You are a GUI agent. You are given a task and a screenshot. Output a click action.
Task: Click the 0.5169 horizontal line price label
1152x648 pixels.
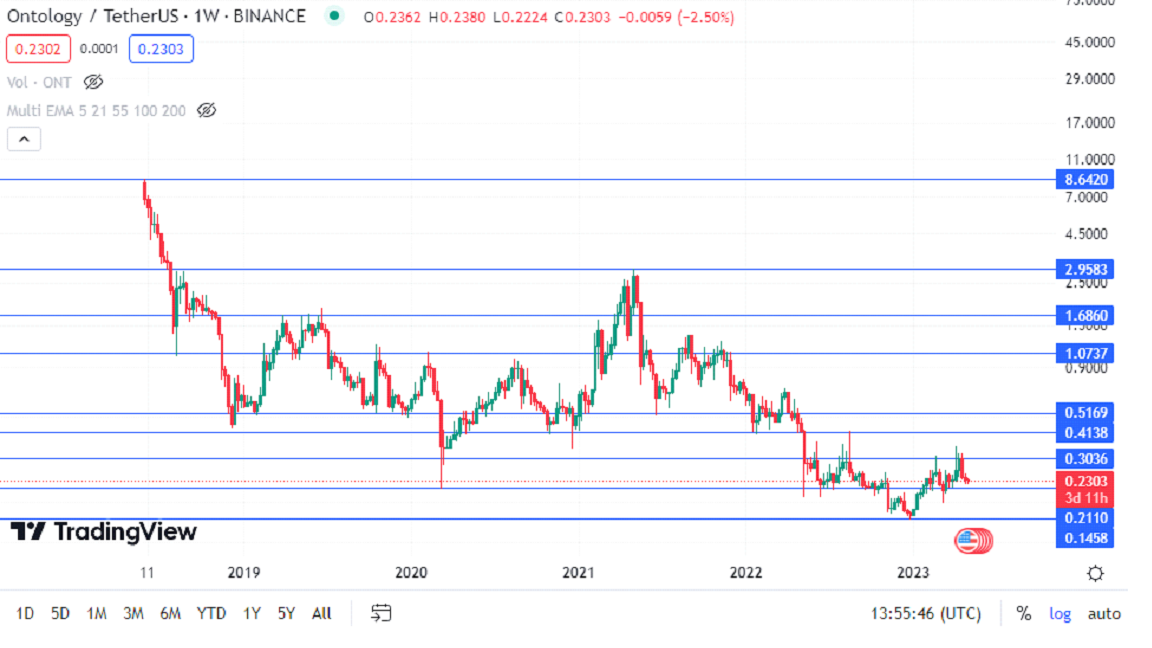[x=1085, y=413]
